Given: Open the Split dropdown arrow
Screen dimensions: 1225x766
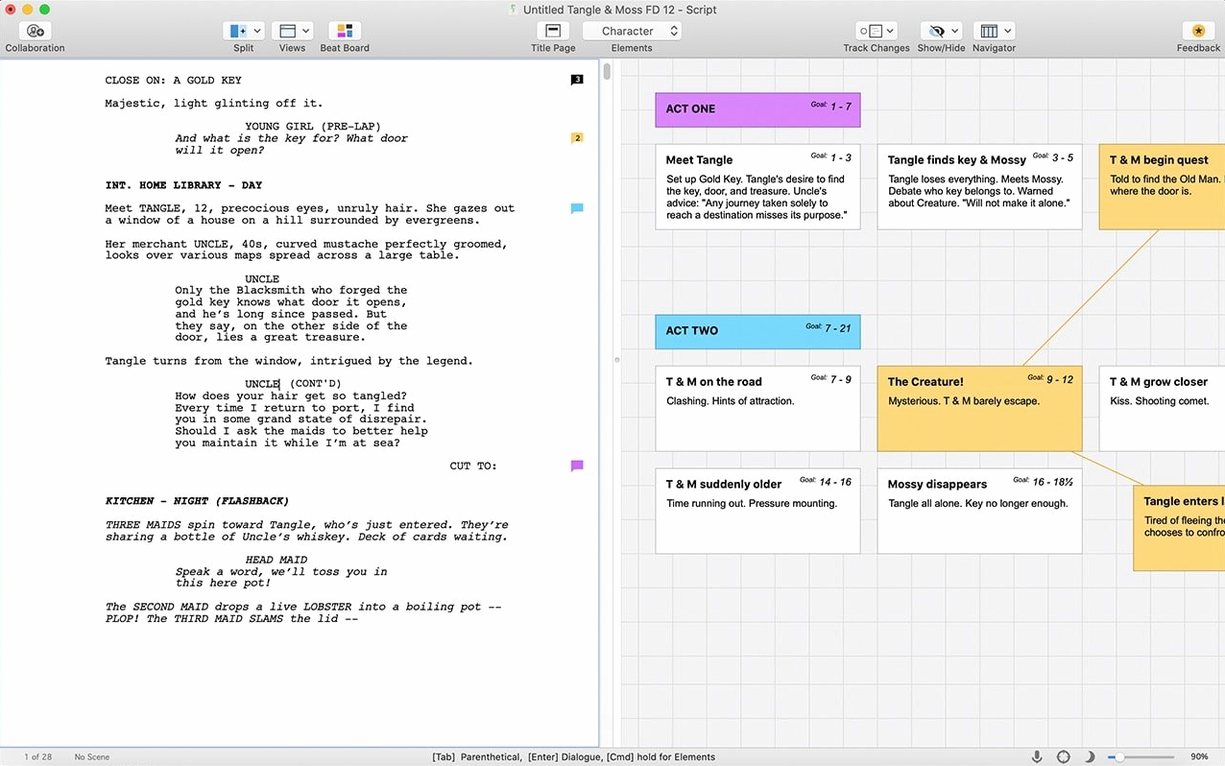Looking at the screenshot, I should [x=257, y=31].
